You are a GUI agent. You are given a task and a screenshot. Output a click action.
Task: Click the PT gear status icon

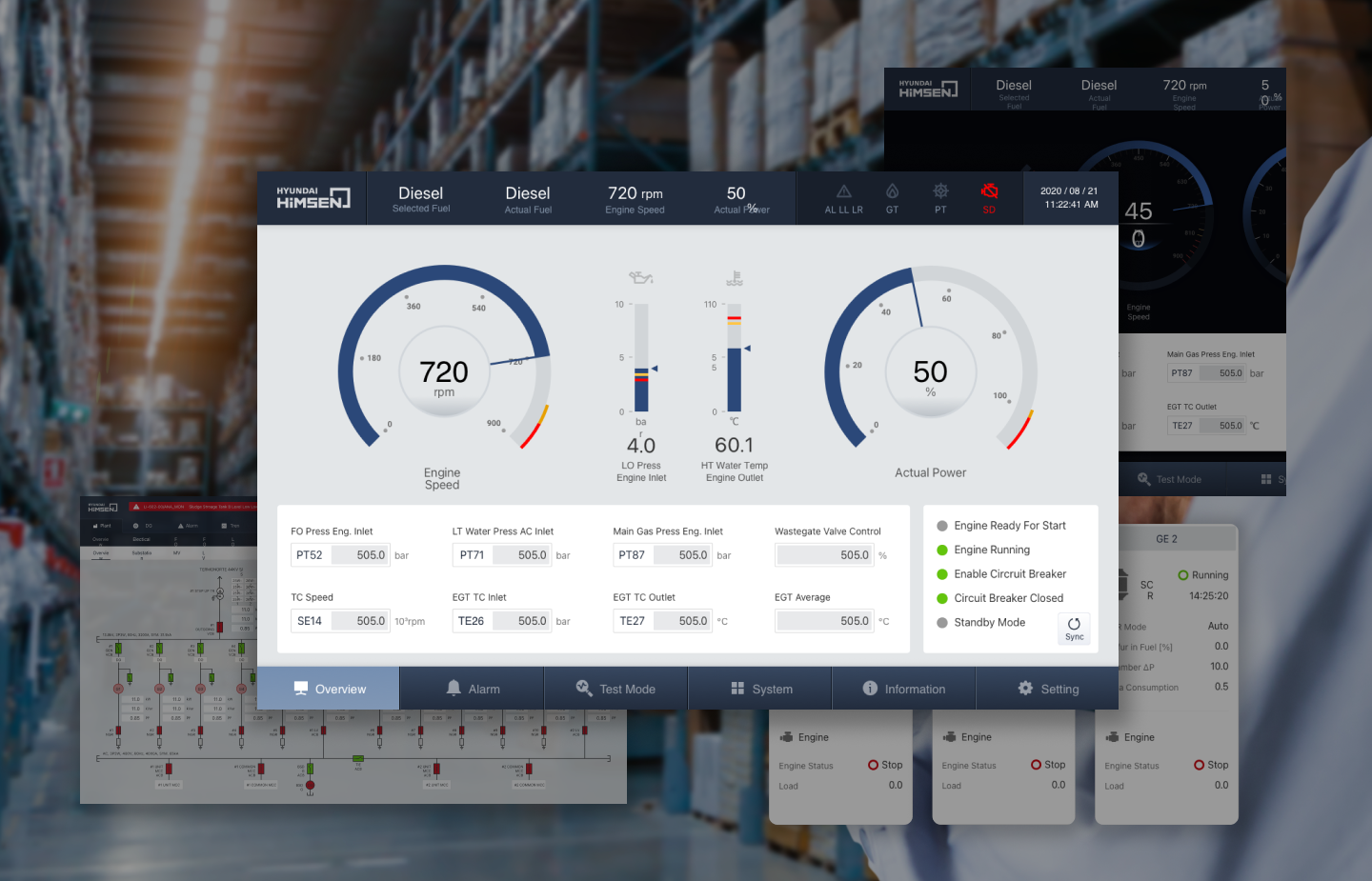click(x=940, y=191)
